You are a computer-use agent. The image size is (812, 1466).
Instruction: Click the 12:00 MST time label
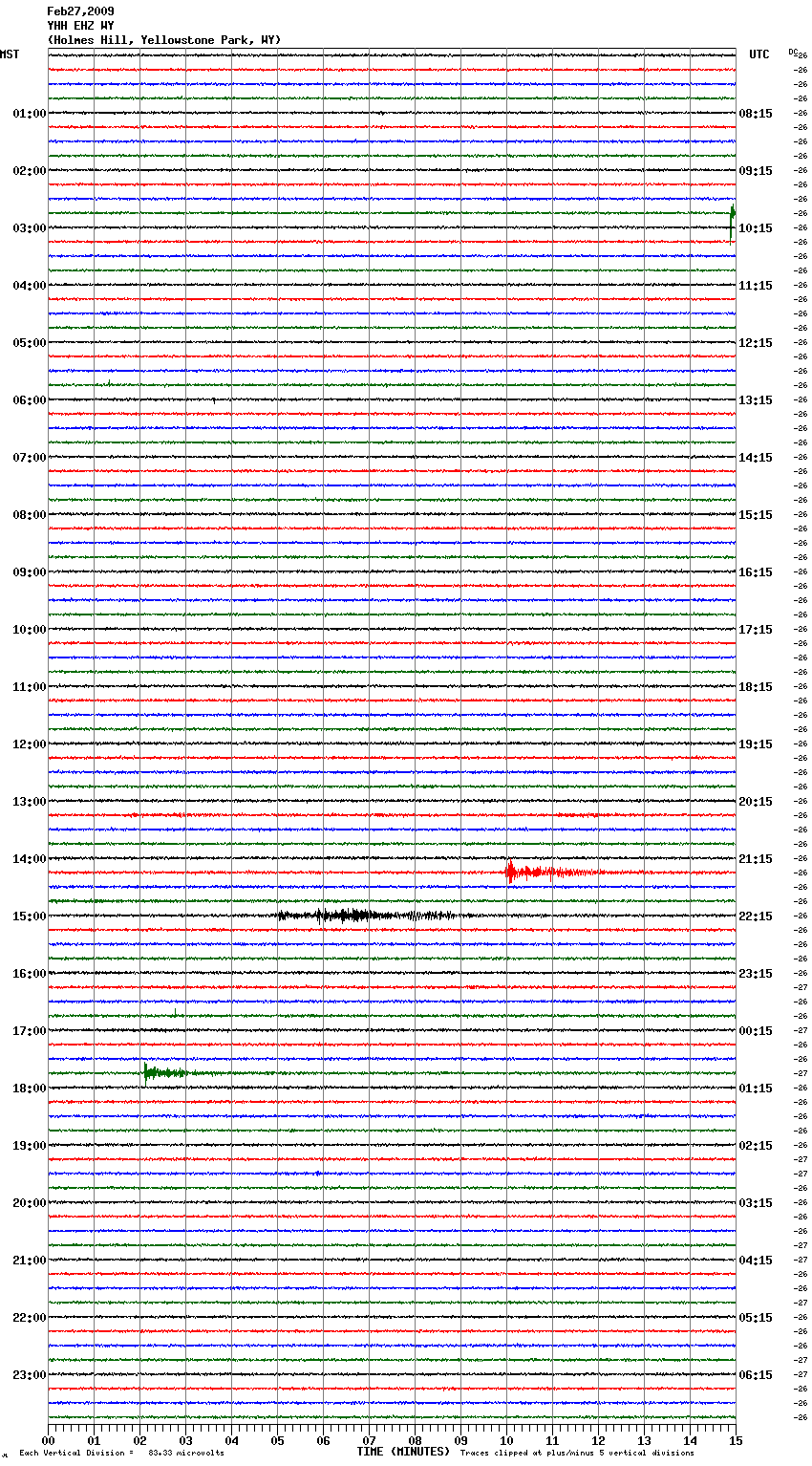pyautogui.click(x=30, y=744)
